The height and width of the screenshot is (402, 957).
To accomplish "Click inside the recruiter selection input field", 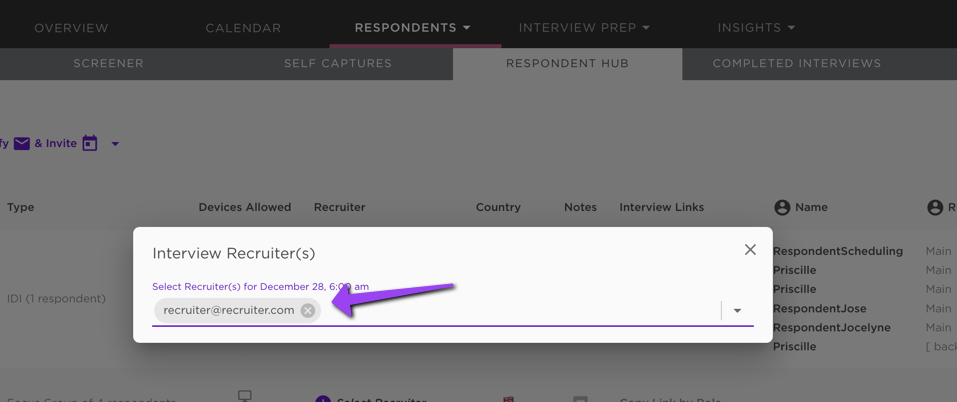I will pos(519,310).
